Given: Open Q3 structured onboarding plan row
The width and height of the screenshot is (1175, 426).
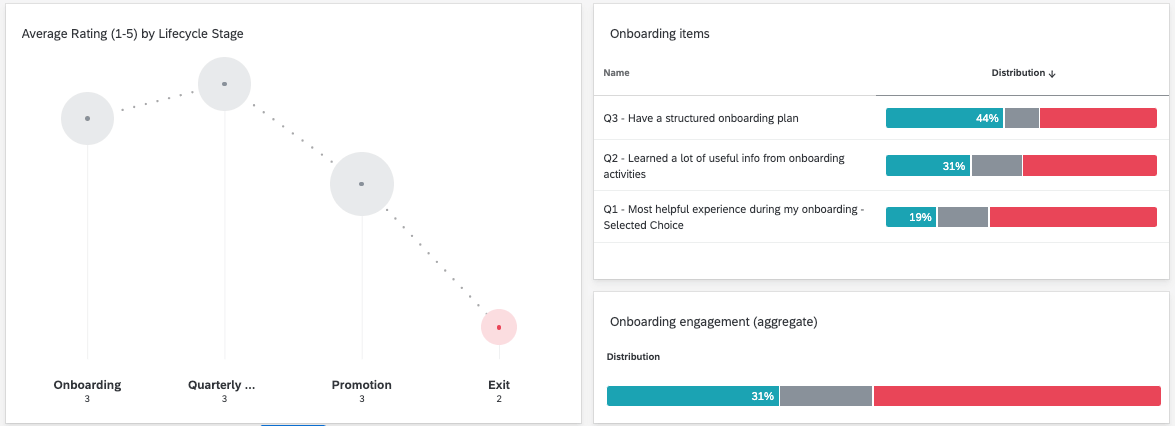Looking at the screenshot, I should [701, 118].
